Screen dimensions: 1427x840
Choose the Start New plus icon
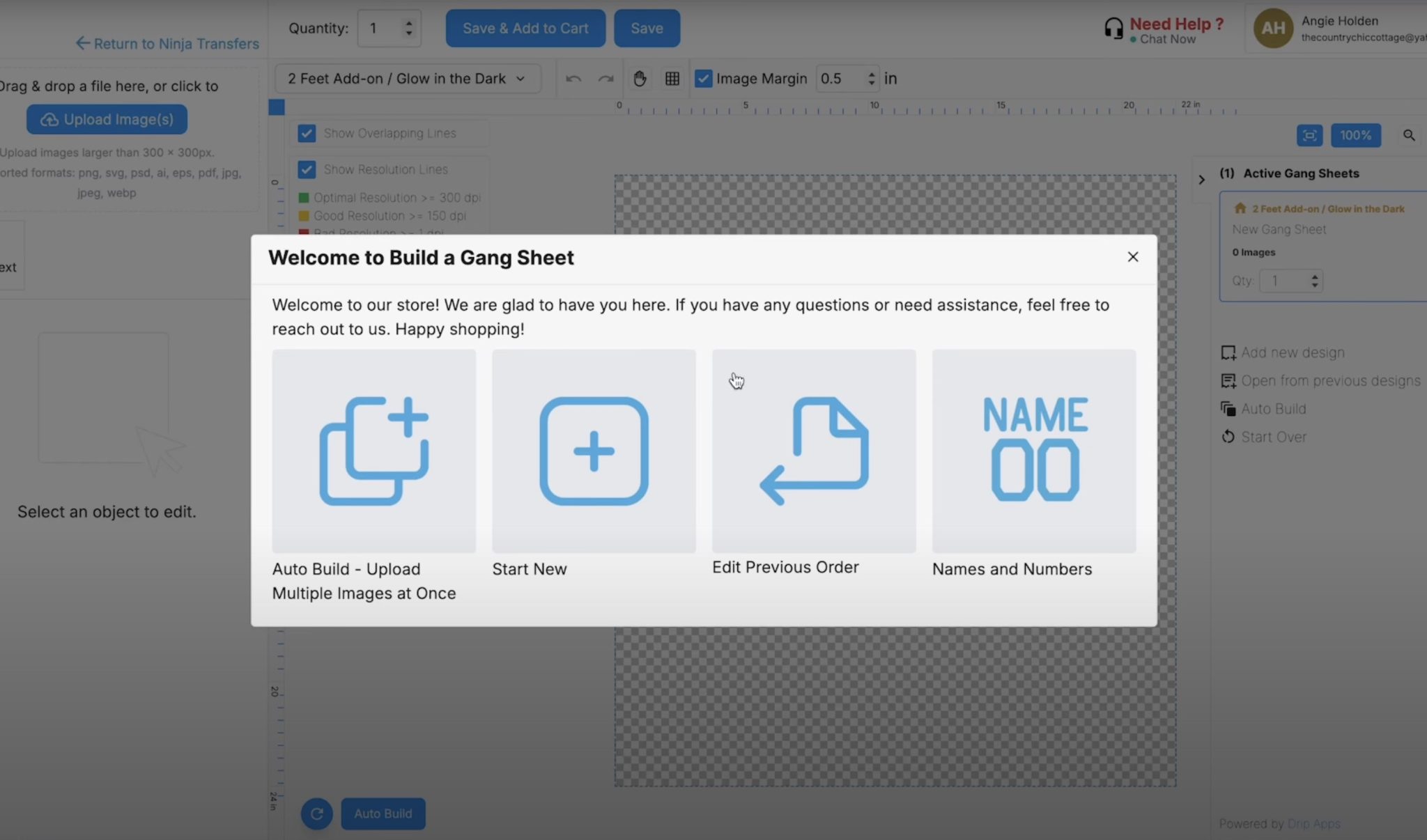coord(594,451)
